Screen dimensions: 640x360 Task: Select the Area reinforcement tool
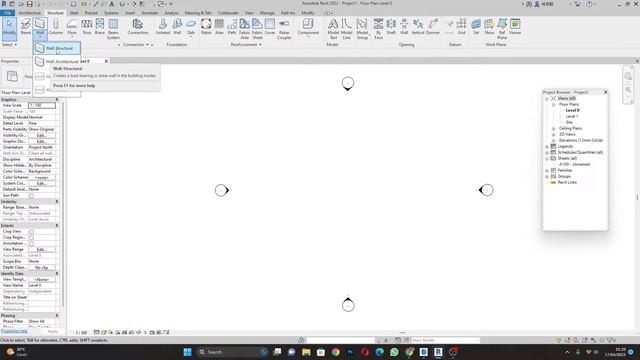(x=219, y=27)
